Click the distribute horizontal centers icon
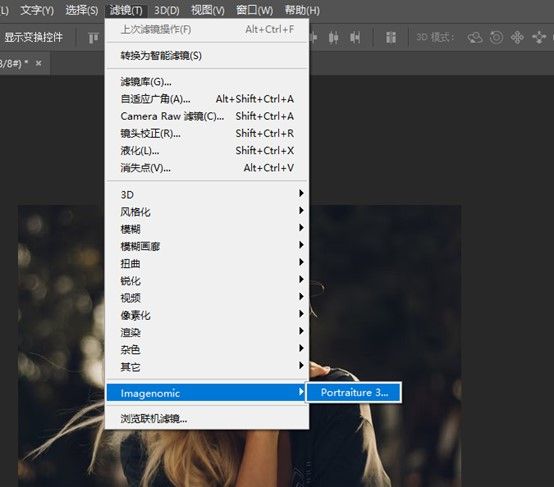 coord(334,37)
